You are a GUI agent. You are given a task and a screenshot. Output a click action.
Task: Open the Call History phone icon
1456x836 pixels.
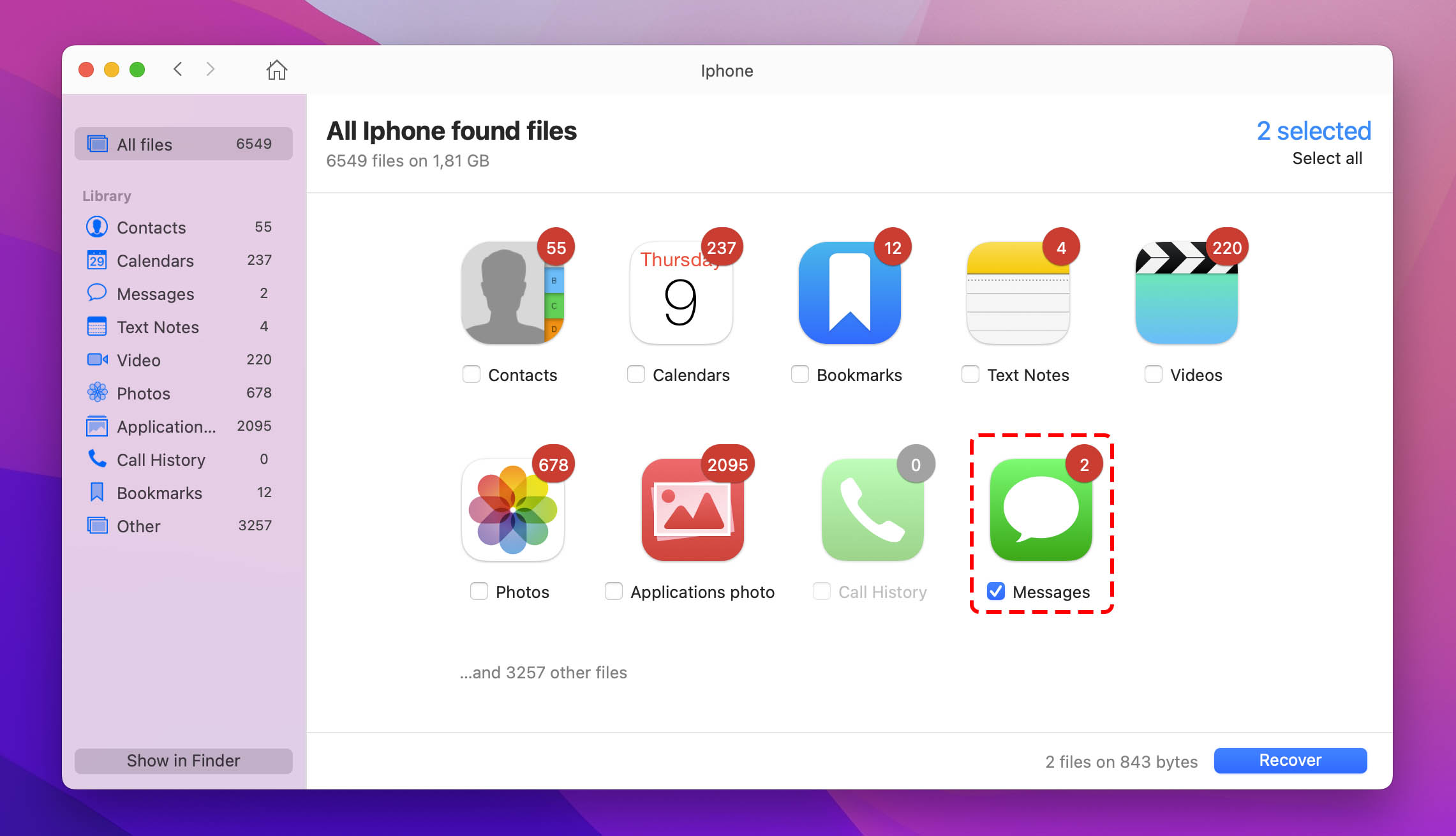coord(873,510)
